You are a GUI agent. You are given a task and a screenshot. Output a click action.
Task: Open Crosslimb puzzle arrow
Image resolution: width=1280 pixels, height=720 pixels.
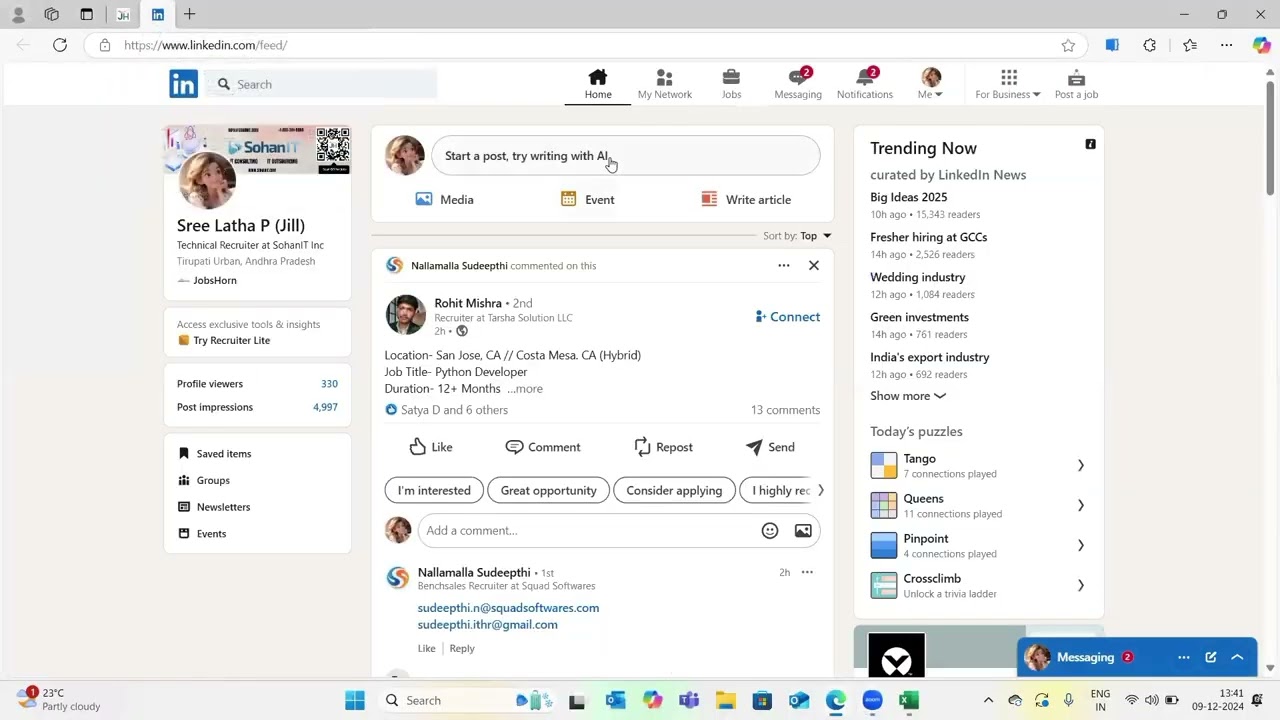1080,585
